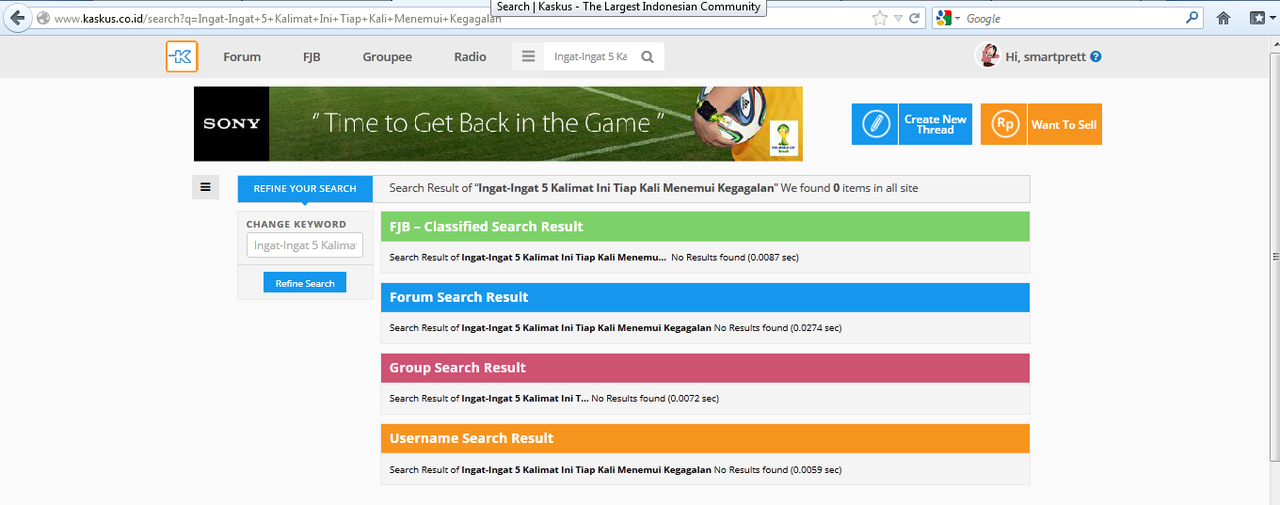Open the Radio menu item
The image size is (1280, 505).
click(x=470, y=57)
